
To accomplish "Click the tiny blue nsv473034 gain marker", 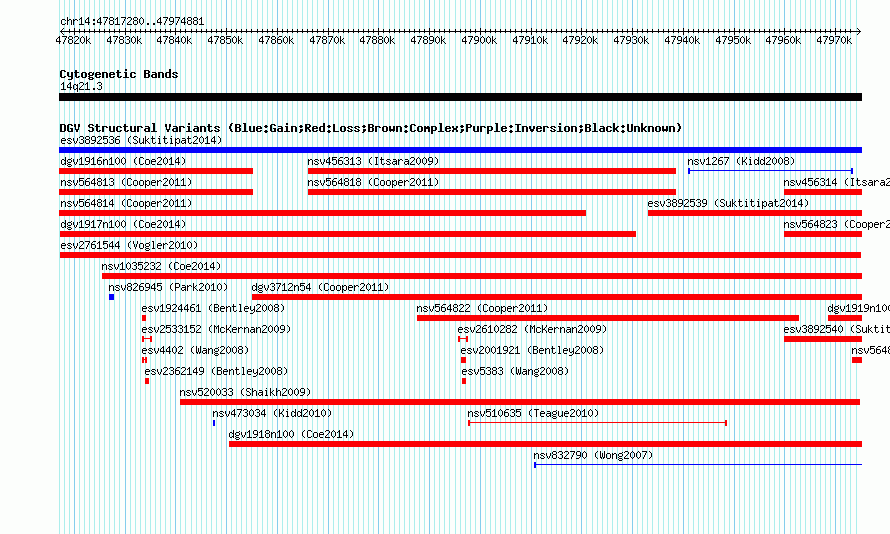I will click(214, 423).
